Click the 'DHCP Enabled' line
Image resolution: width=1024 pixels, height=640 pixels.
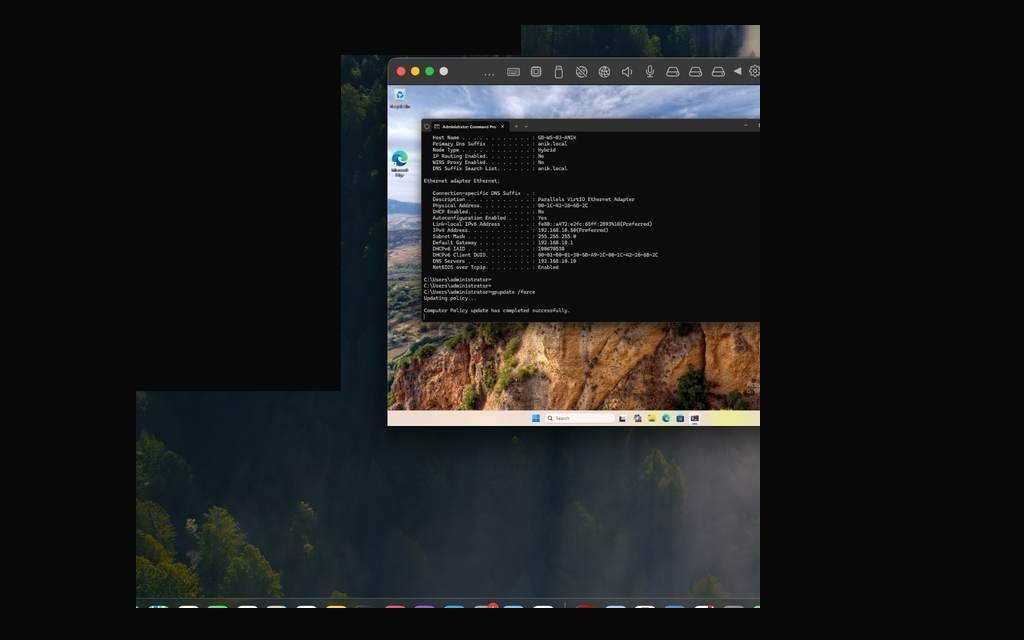[x=488, y=212]
